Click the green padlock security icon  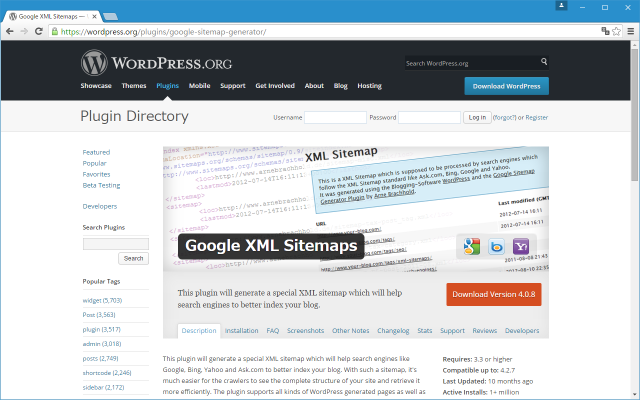coord(55,31)
